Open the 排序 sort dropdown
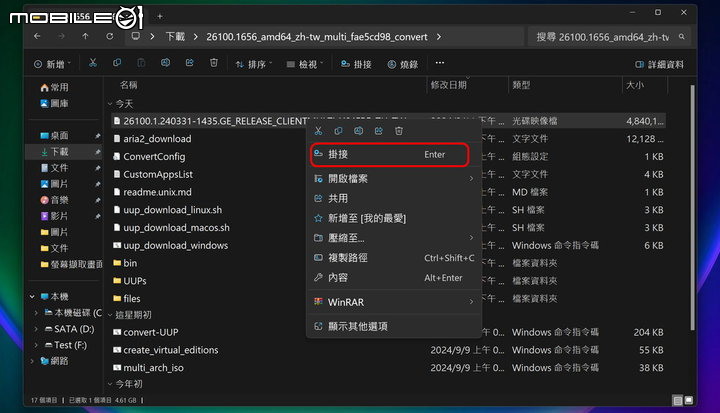720x413 pixels. tap(253, 64)
